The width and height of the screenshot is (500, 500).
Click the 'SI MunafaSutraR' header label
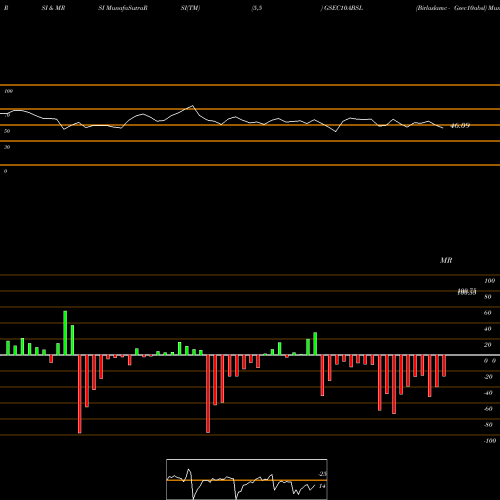[x=123, y=8]
